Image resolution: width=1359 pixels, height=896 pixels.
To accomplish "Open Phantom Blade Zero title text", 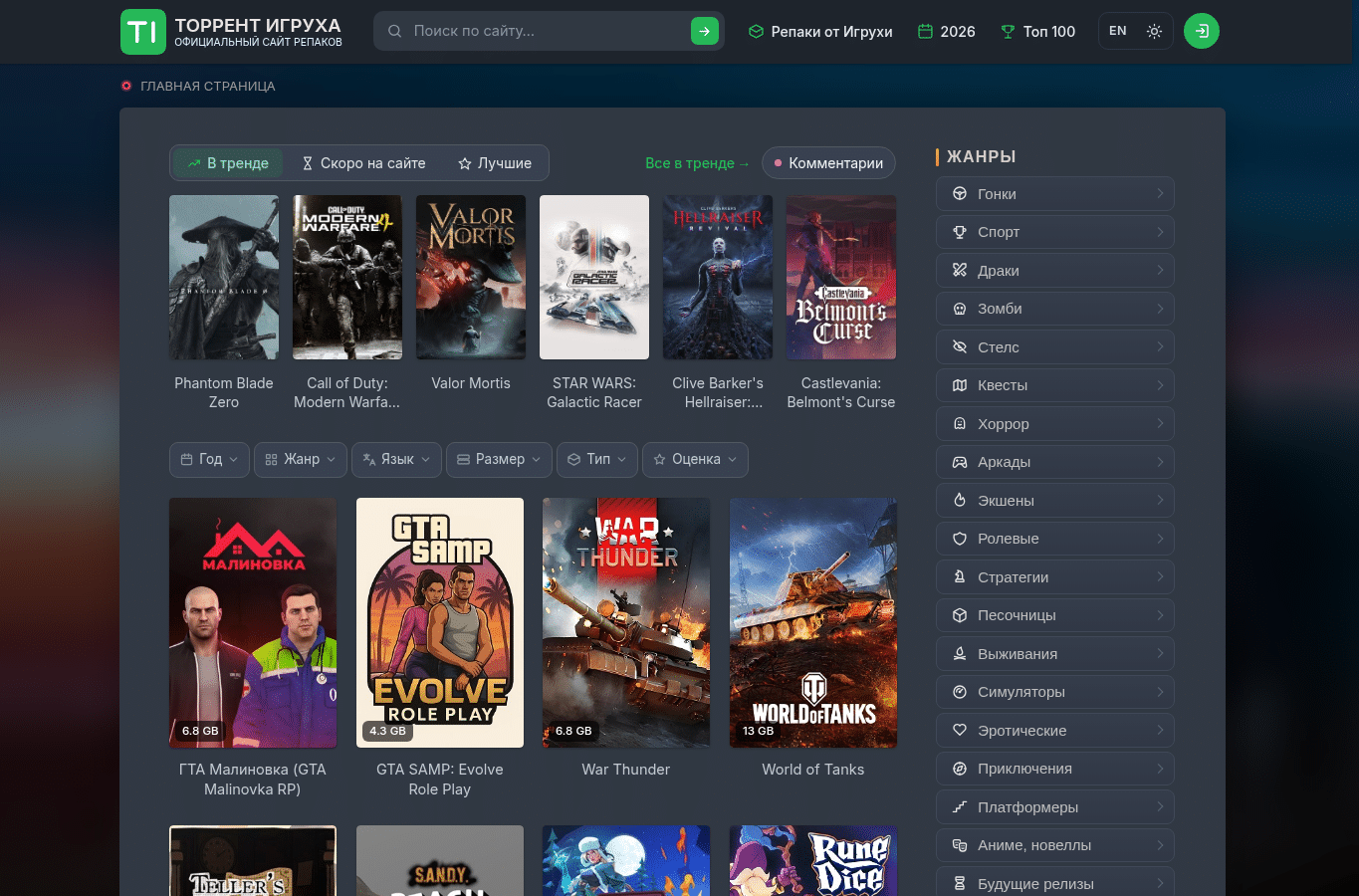I will [x=224, y=392].
